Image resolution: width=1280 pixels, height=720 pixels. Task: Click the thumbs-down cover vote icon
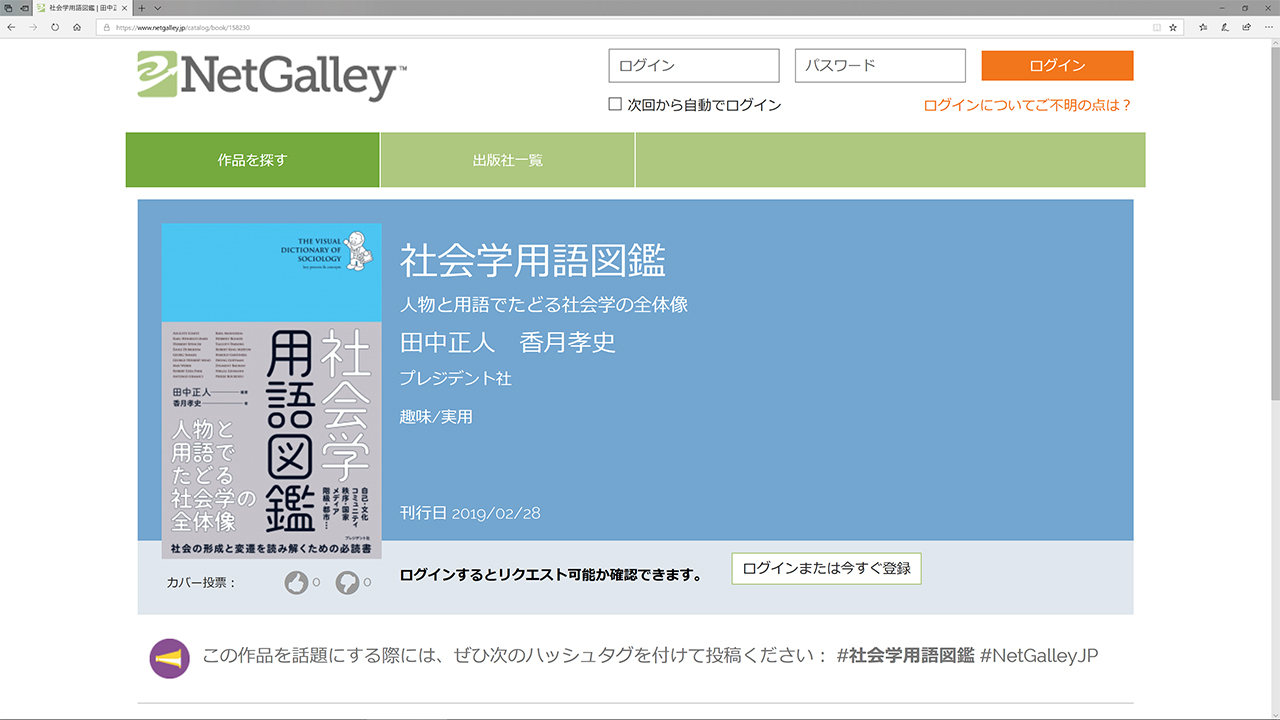[x=347, y=582]
